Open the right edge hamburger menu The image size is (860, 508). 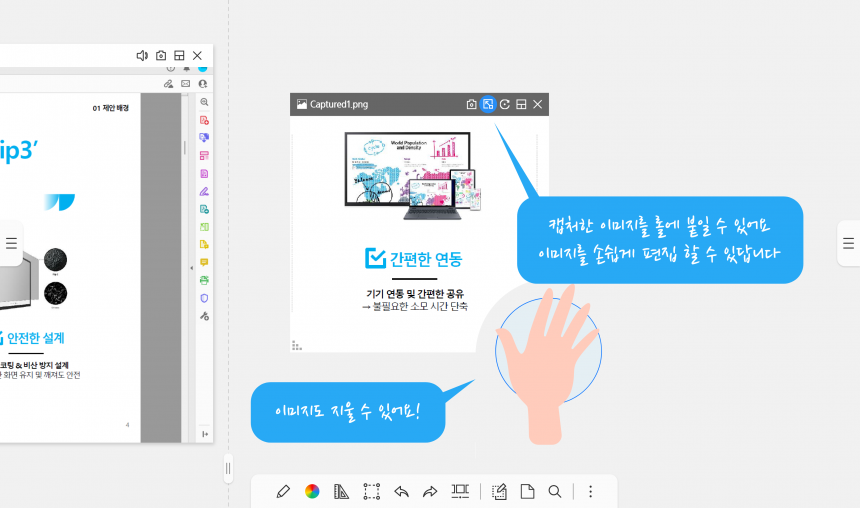tap(848, 244)
